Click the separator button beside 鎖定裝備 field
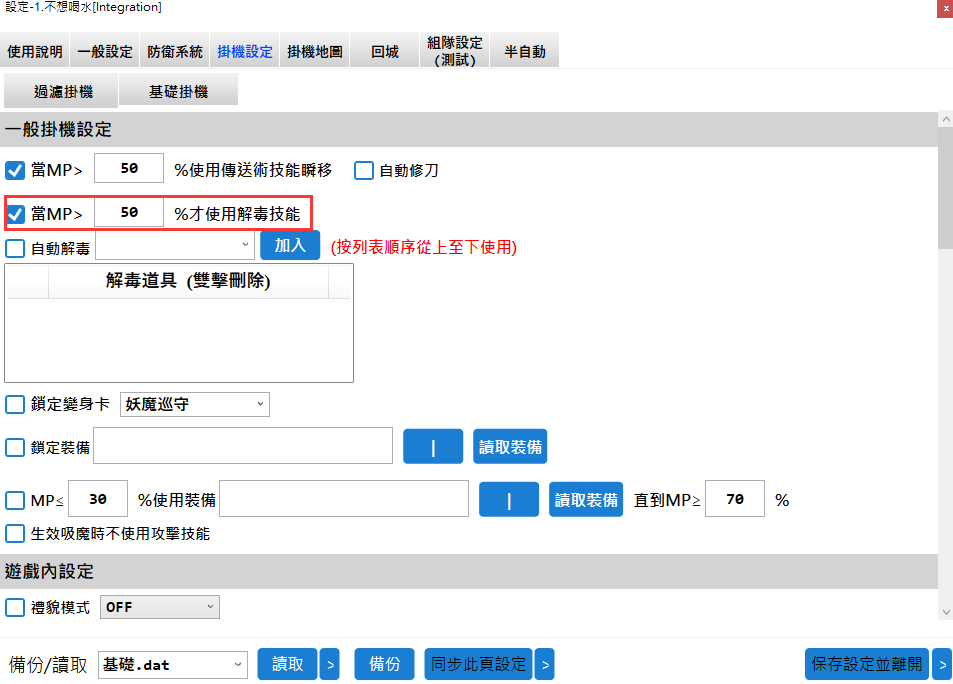This screenshot has height=684, width=953. [433, 446]
